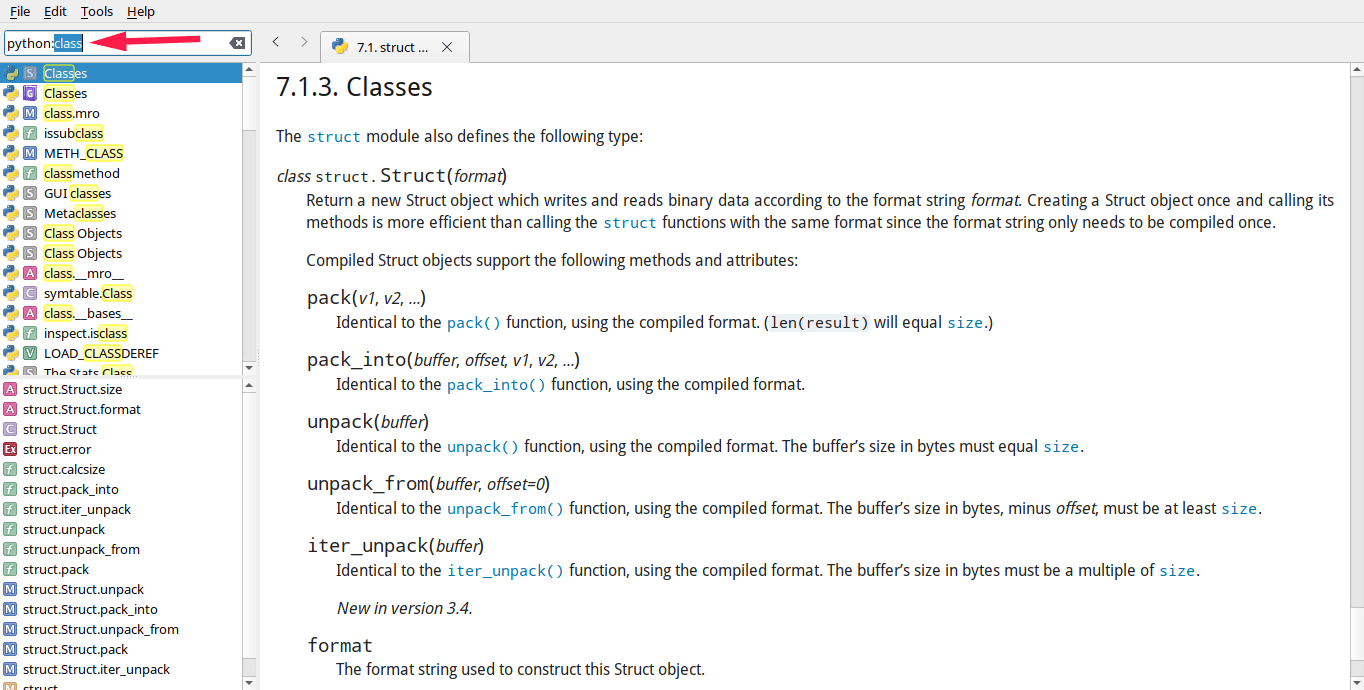
Task: Click the class icon beside symtable.Class
Action: [30, 293]
